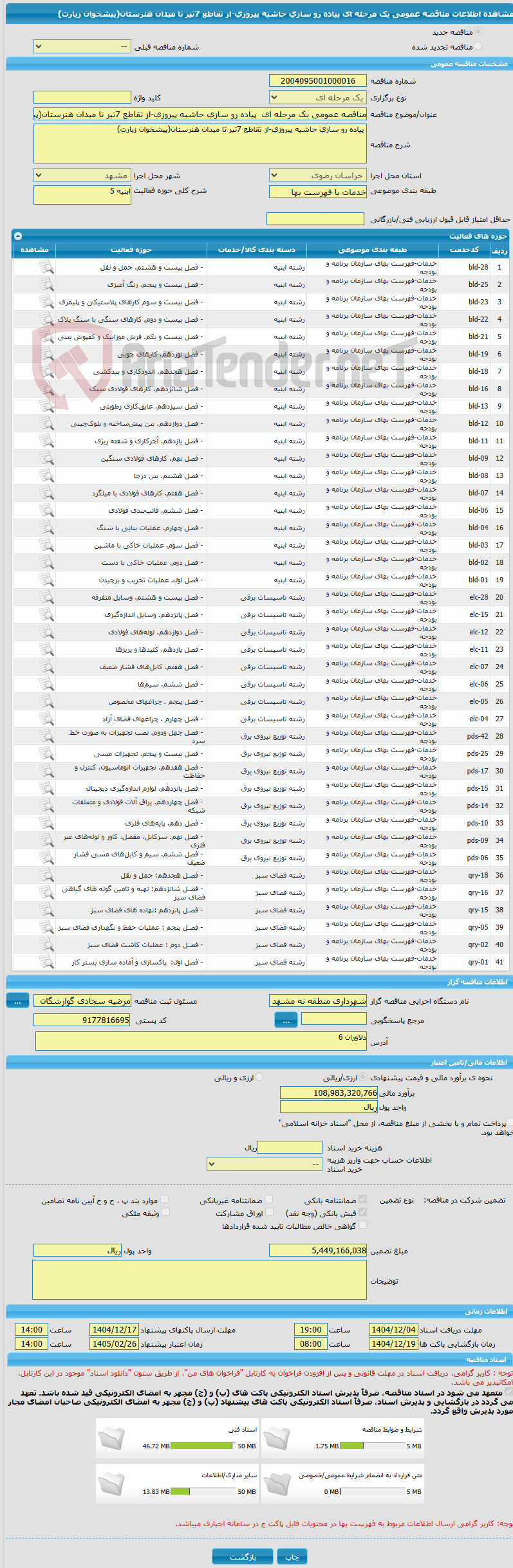
Task: Open view icon for row bld-25
Action: (46, 284)
